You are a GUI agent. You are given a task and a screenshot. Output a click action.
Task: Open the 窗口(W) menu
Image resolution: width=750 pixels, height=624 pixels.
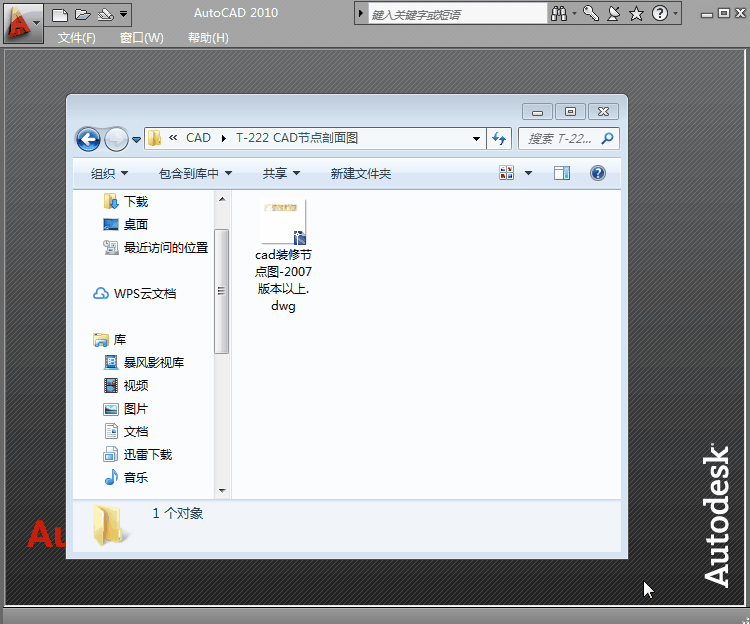coord(142,38)
